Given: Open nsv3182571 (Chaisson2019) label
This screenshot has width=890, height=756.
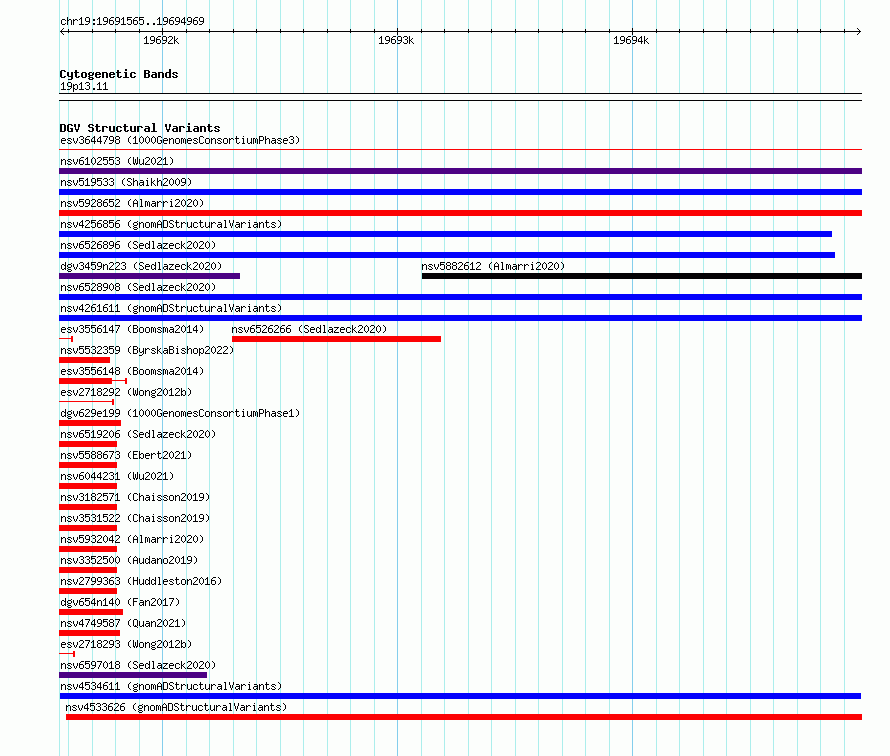Looking at the screenshot, I should [135, 497].
